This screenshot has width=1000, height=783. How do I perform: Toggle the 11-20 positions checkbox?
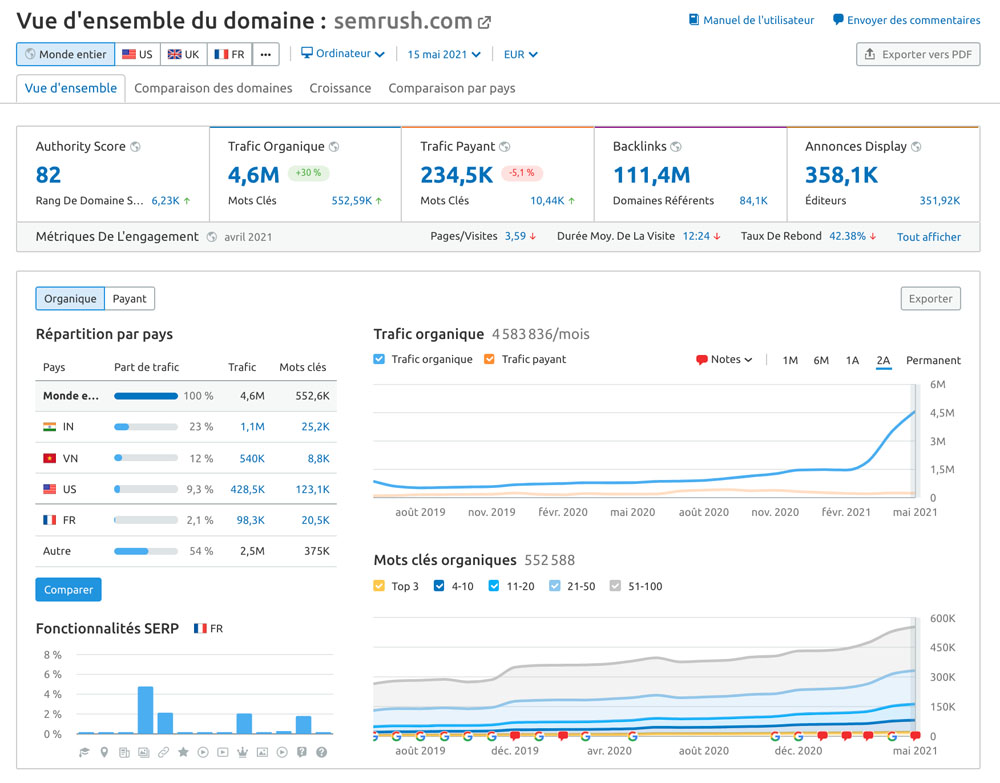[494, 586]
